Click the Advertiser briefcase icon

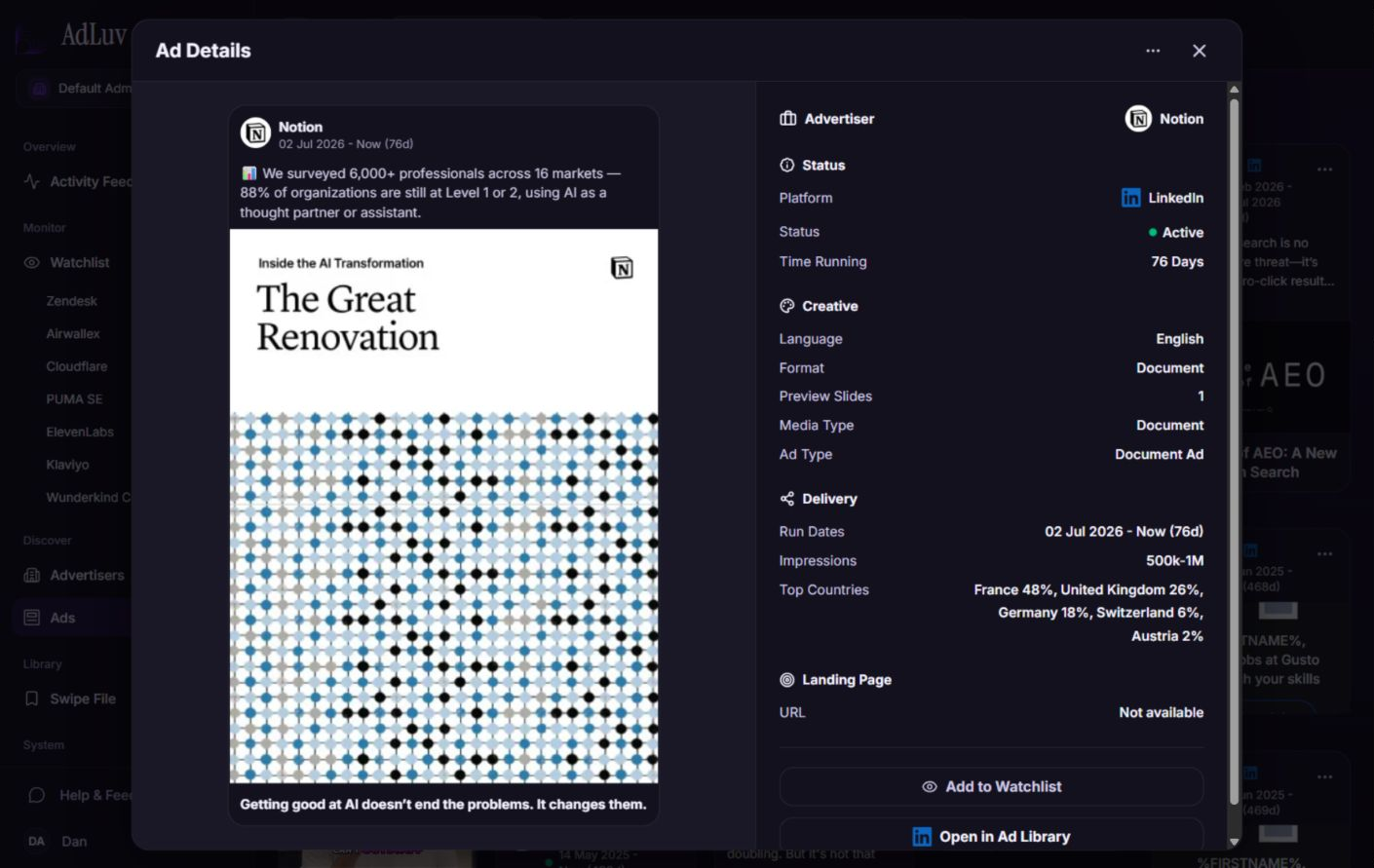click(x=788, y=119)
